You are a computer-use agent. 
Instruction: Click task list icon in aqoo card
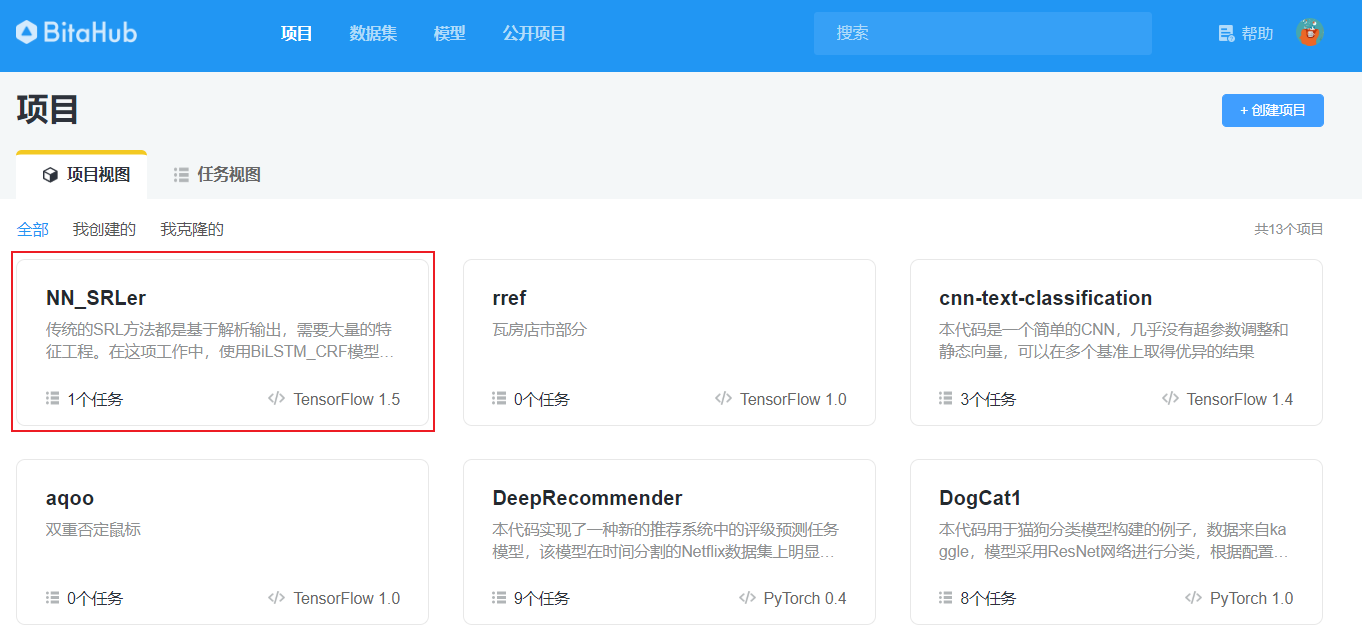tap(53, 597)
